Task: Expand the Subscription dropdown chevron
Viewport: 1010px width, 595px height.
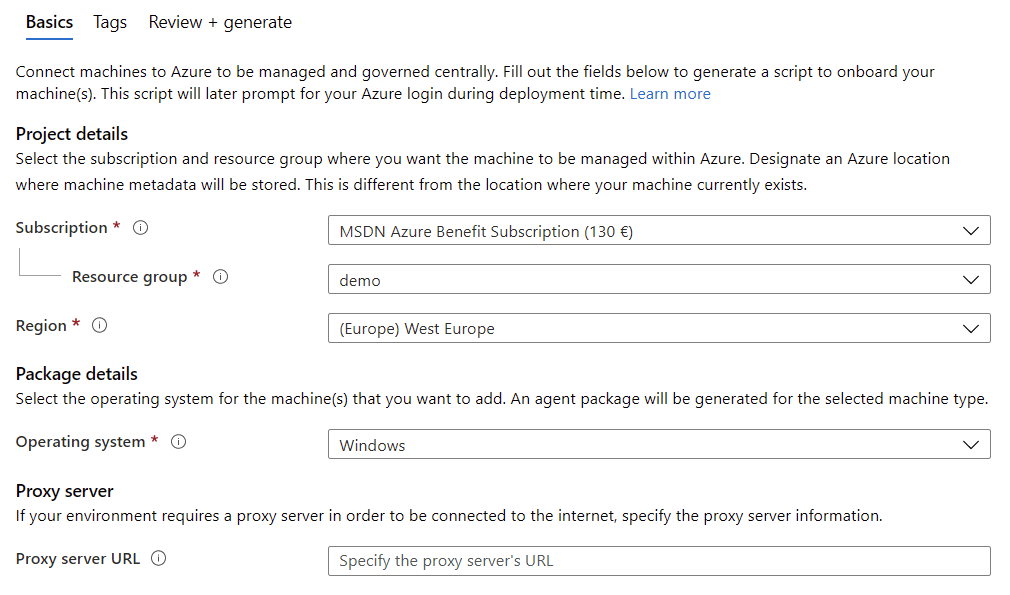Action: (971, 231)
